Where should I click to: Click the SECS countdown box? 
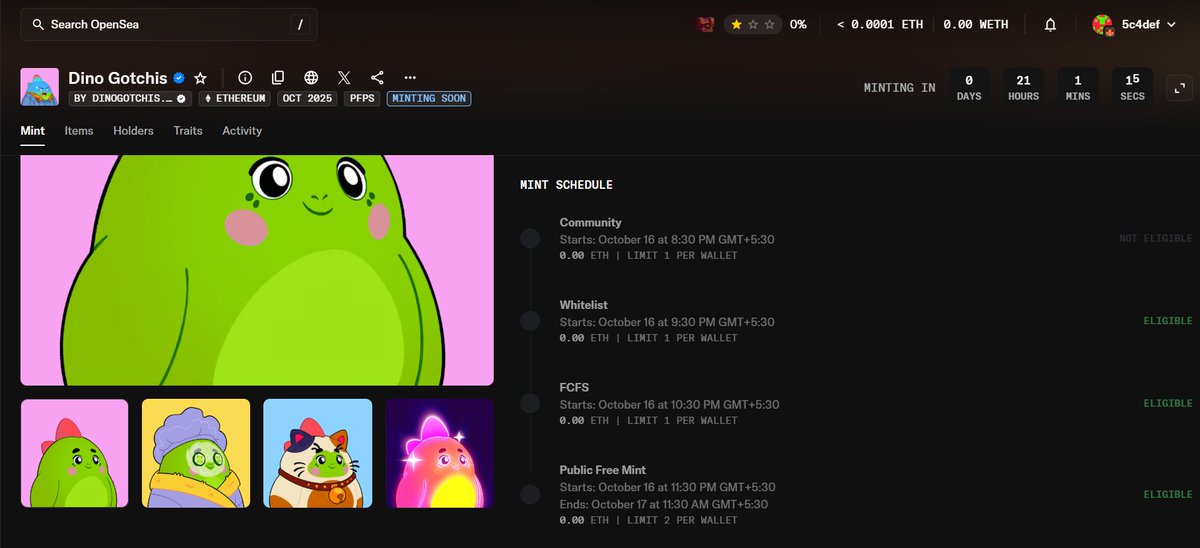click(x=1132, y=87)
